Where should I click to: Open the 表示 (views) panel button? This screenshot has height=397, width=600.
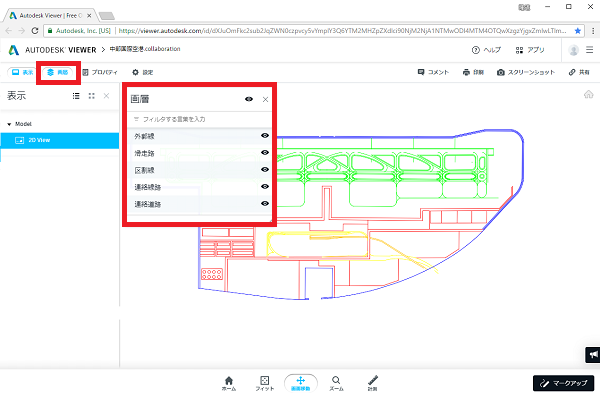pyautogui.click(x=22, y=72)
